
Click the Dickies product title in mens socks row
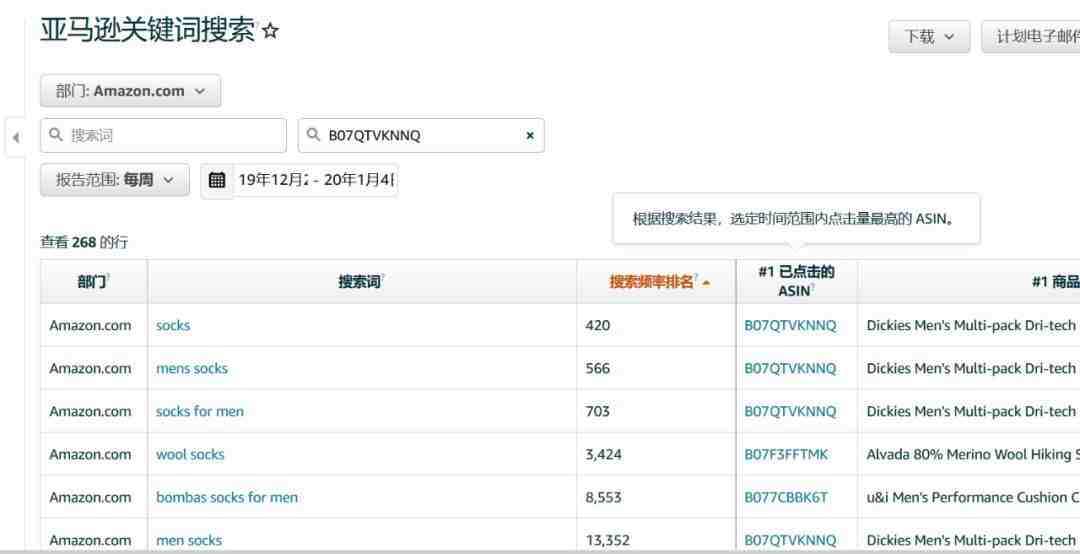(973, 369)
